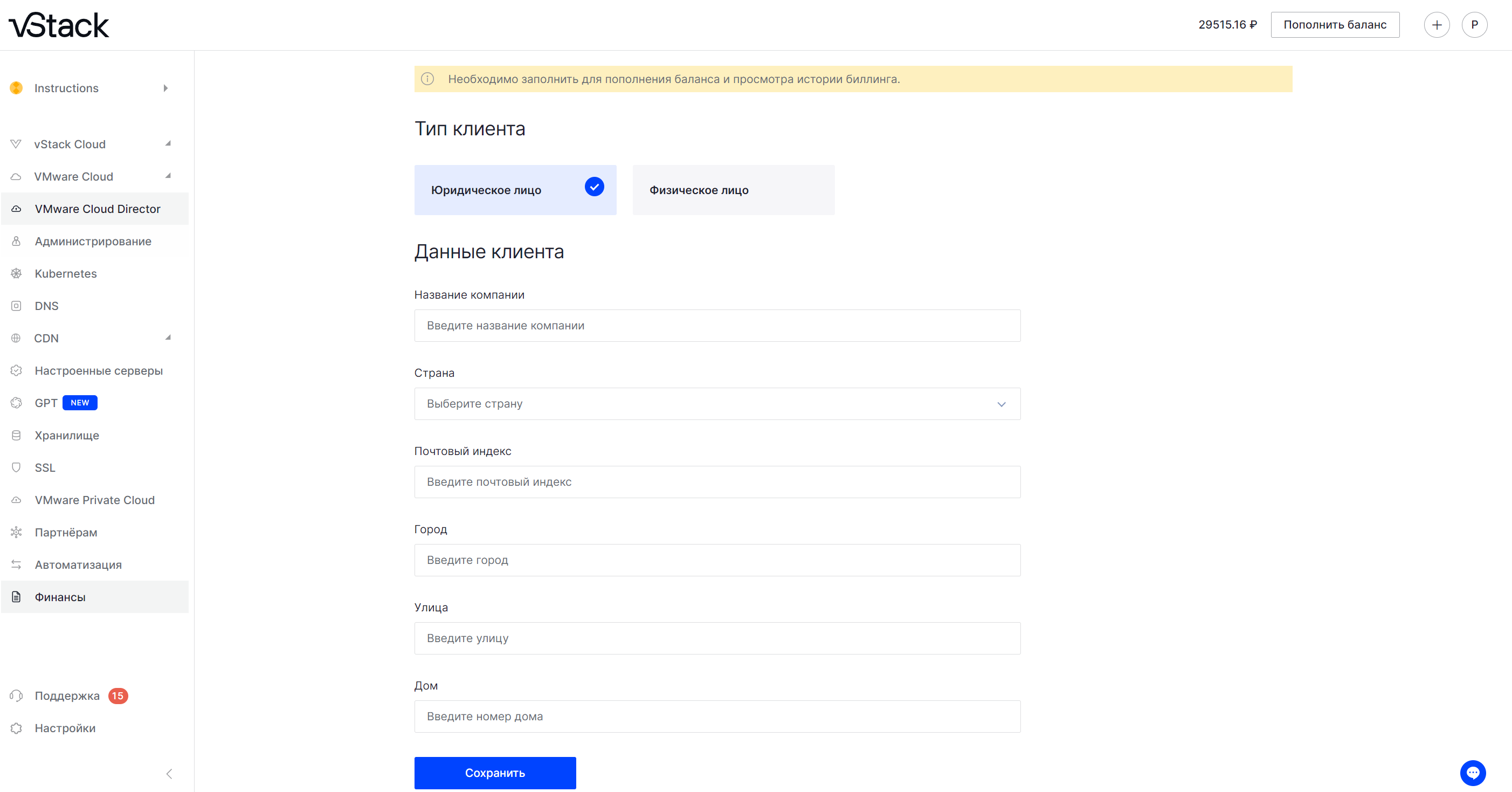
Task: Open the DNS menu item
Action: [95, 305]
